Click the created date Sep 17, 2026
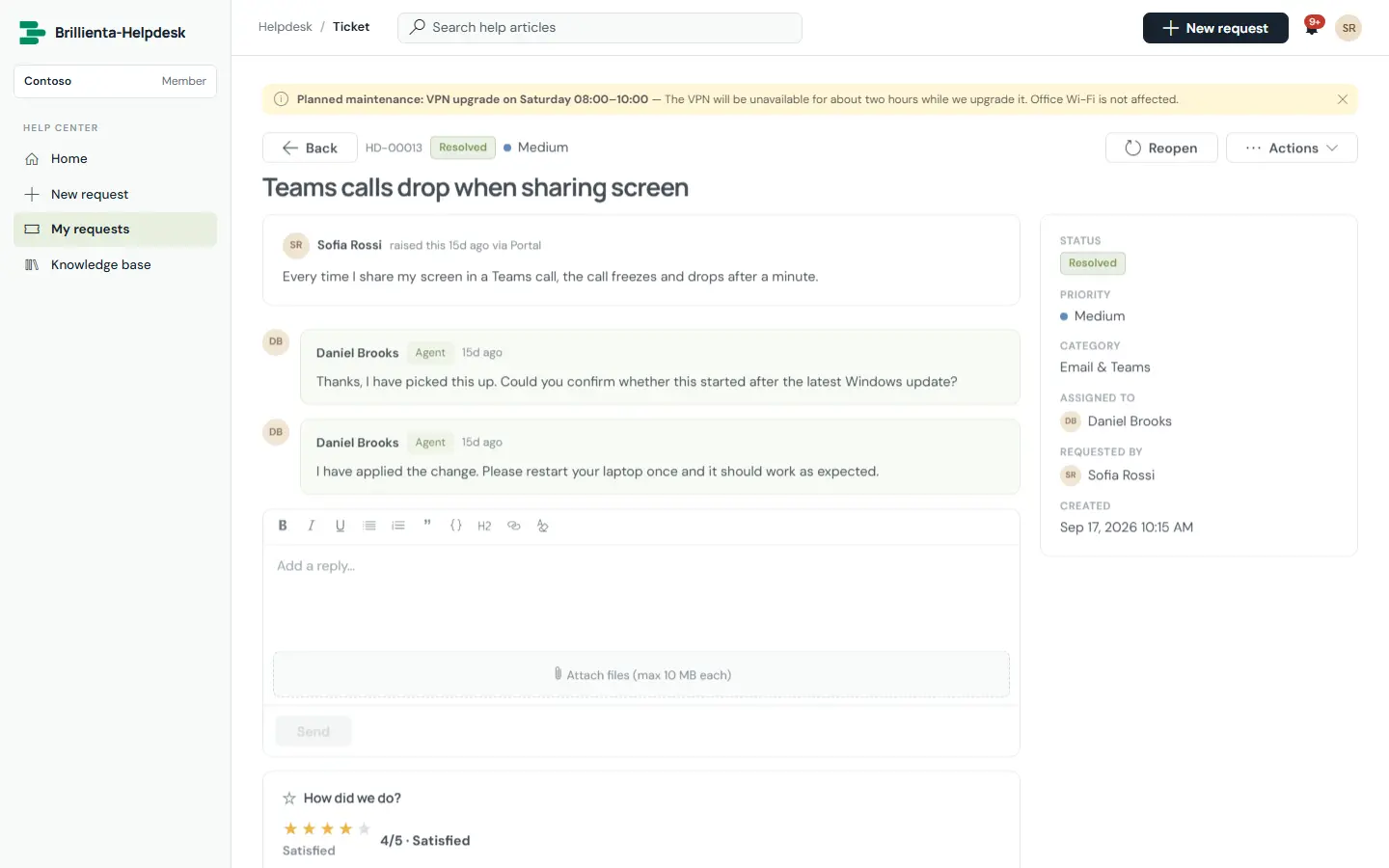 click(1127, 528)
